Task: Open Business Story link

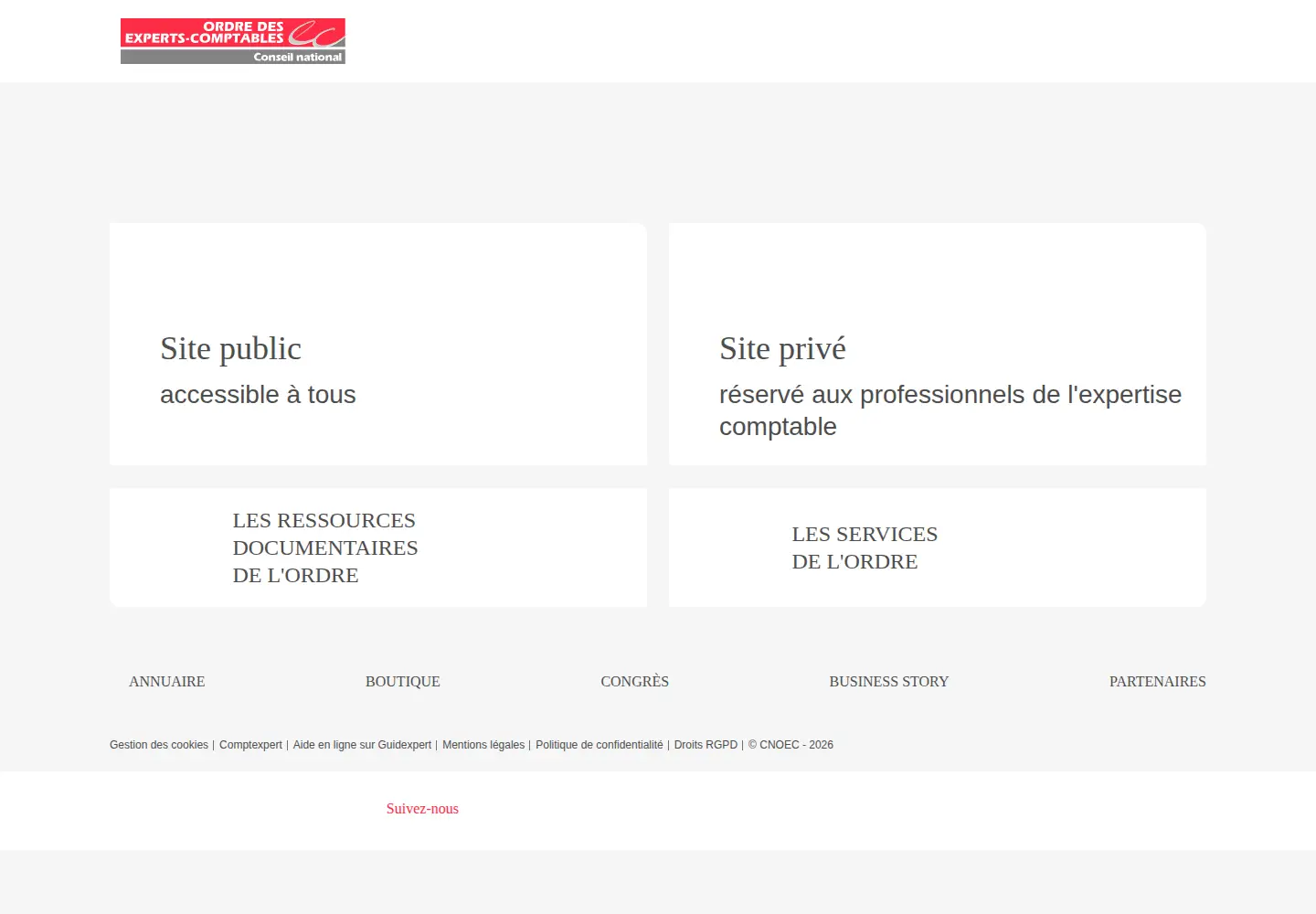Action: [x=889, y=682]
